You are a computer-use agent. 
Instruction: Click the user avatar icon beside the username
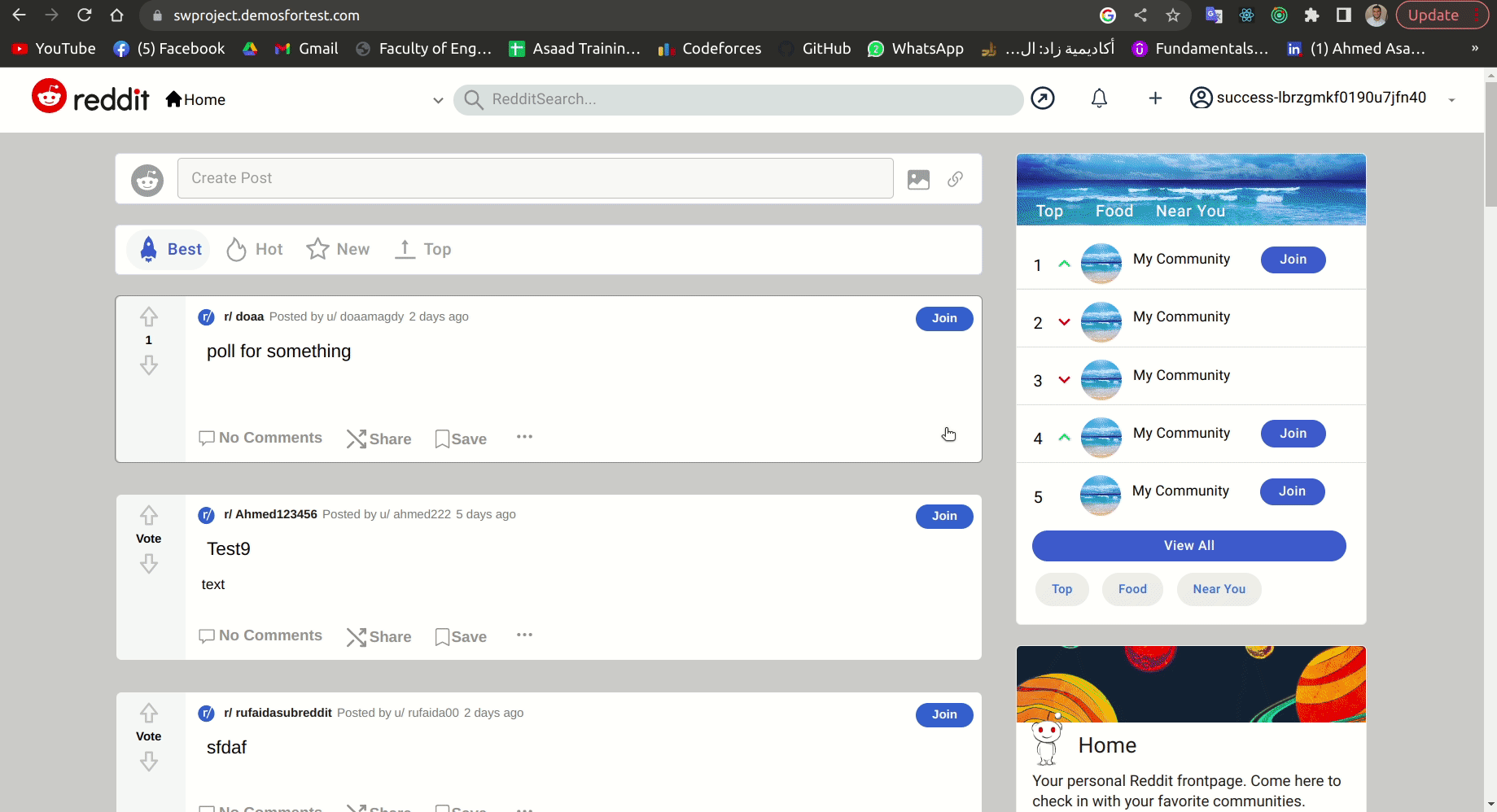1201,98
